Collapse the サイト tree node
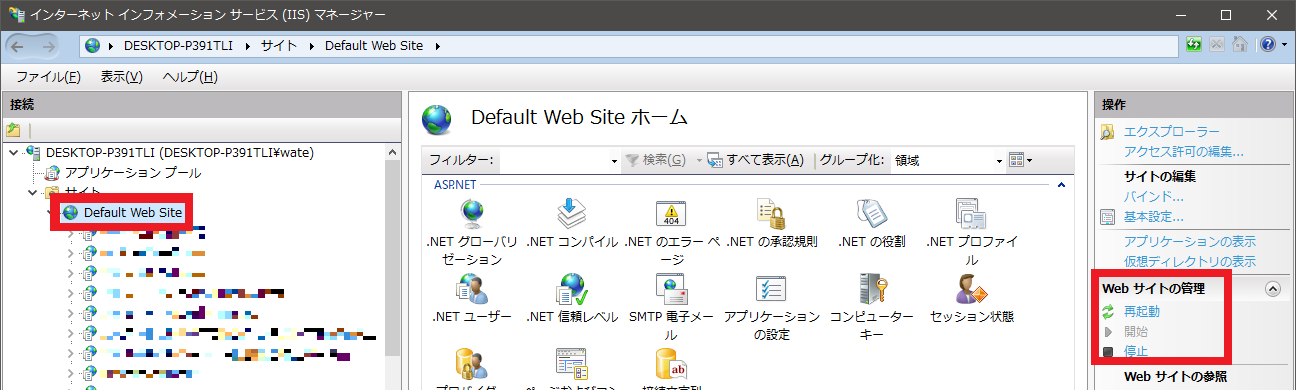This screenshot has height=390, width=1296. pos(32,192)
